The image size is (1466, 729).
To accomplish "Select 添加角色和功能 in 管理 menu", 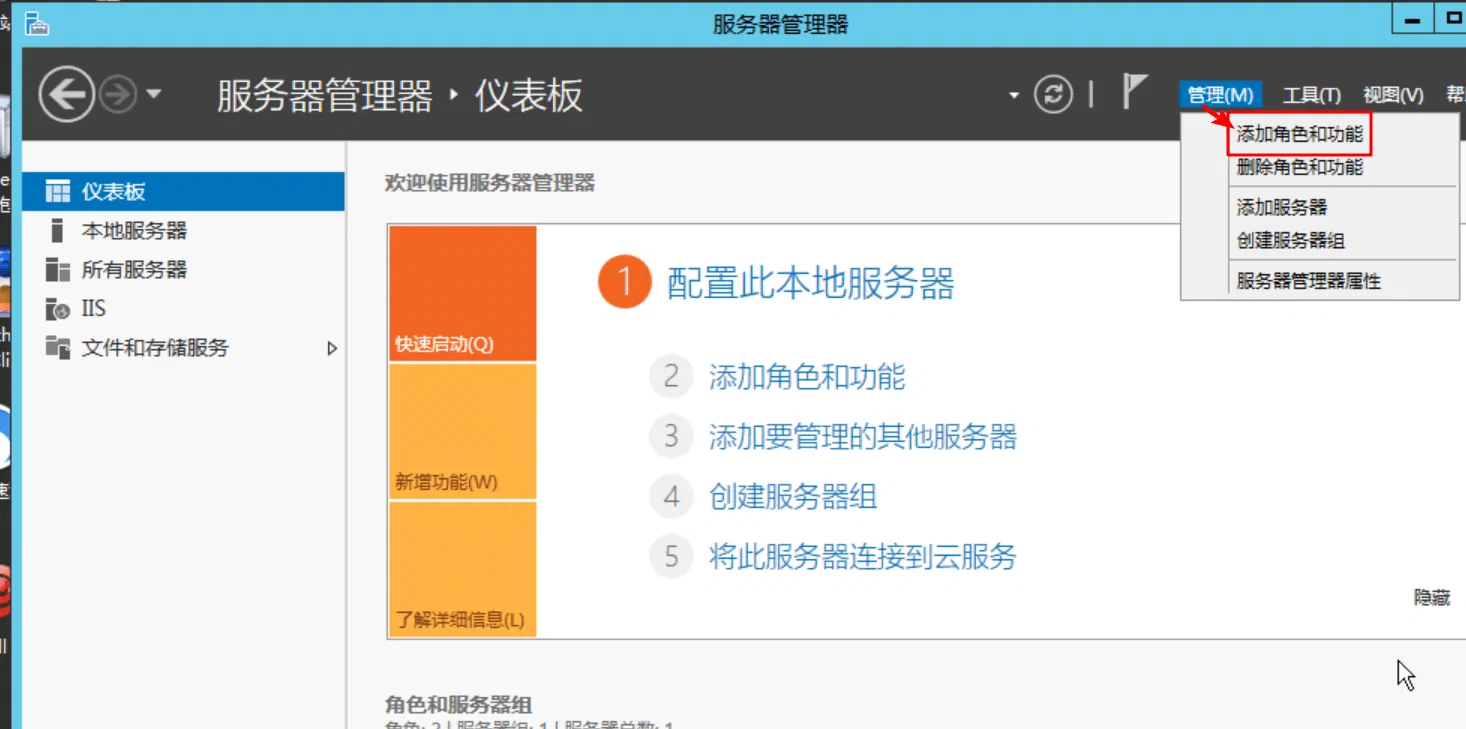I will point(1300,134).
